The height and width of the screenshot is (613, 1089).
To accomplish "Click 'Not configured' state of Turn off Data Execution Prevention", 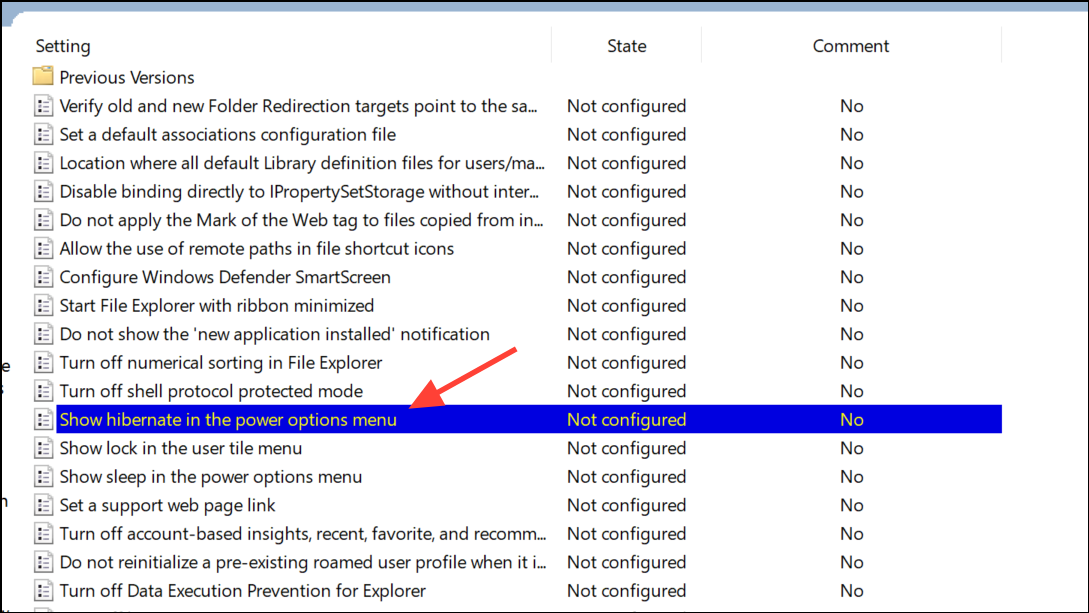I will 626,589.
